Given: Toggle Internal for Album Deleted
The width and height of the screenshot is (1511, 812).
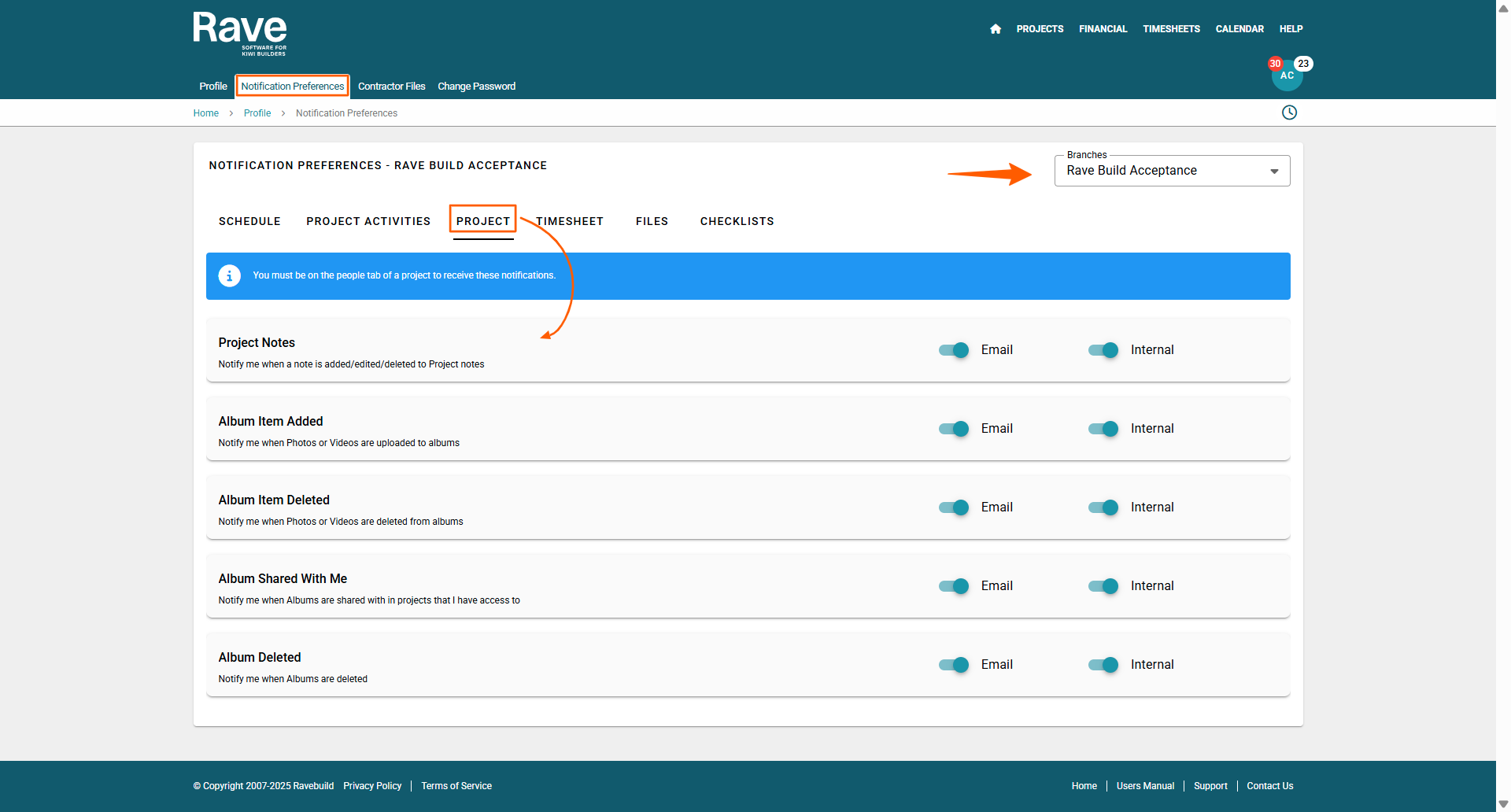Looking at the screenshot, I should (1103, 665).
